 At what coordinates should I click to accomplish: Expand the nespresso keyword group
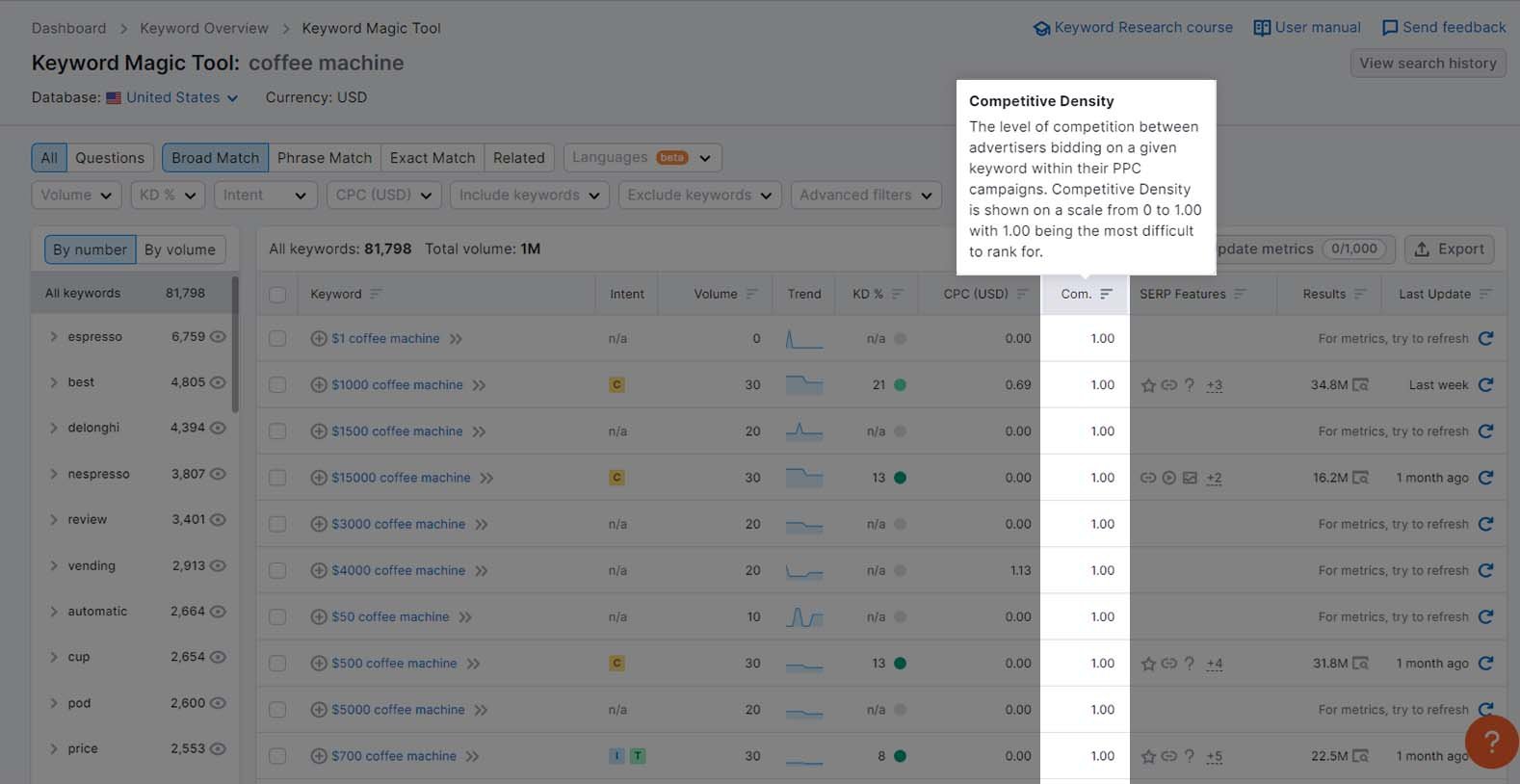pos(54,474)
